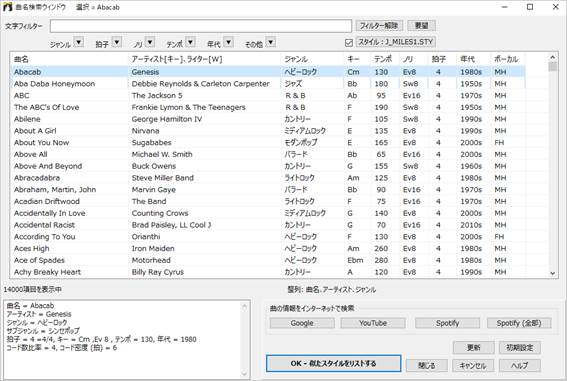
Task: Click the song list scroll down arrow
Action: tap(553, 274)
